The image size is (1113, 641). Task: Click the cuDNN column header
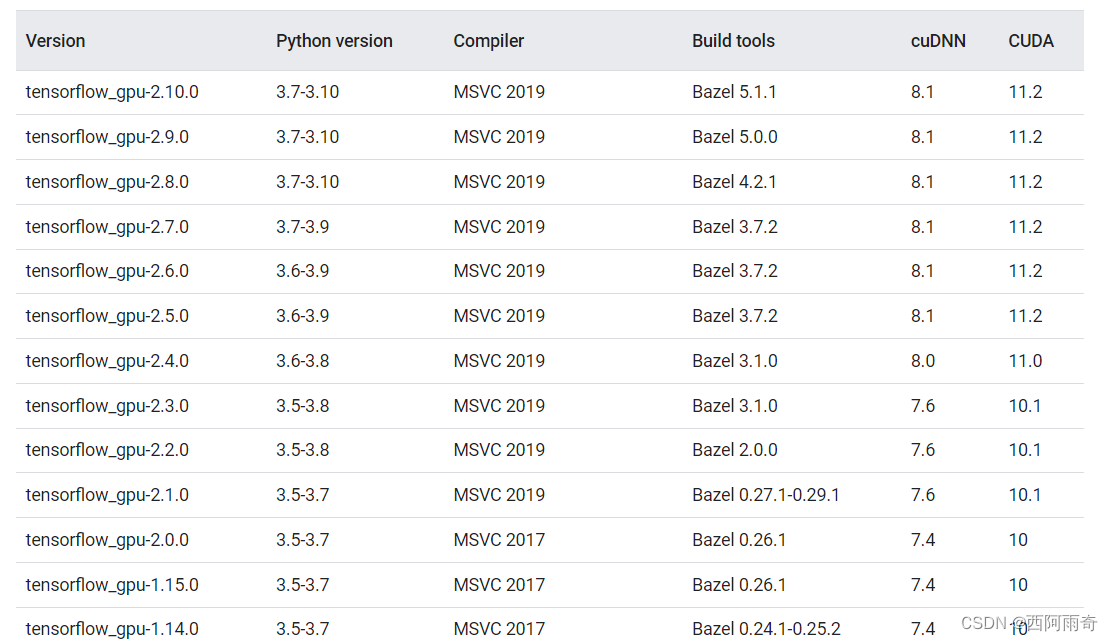coord(938,41)
